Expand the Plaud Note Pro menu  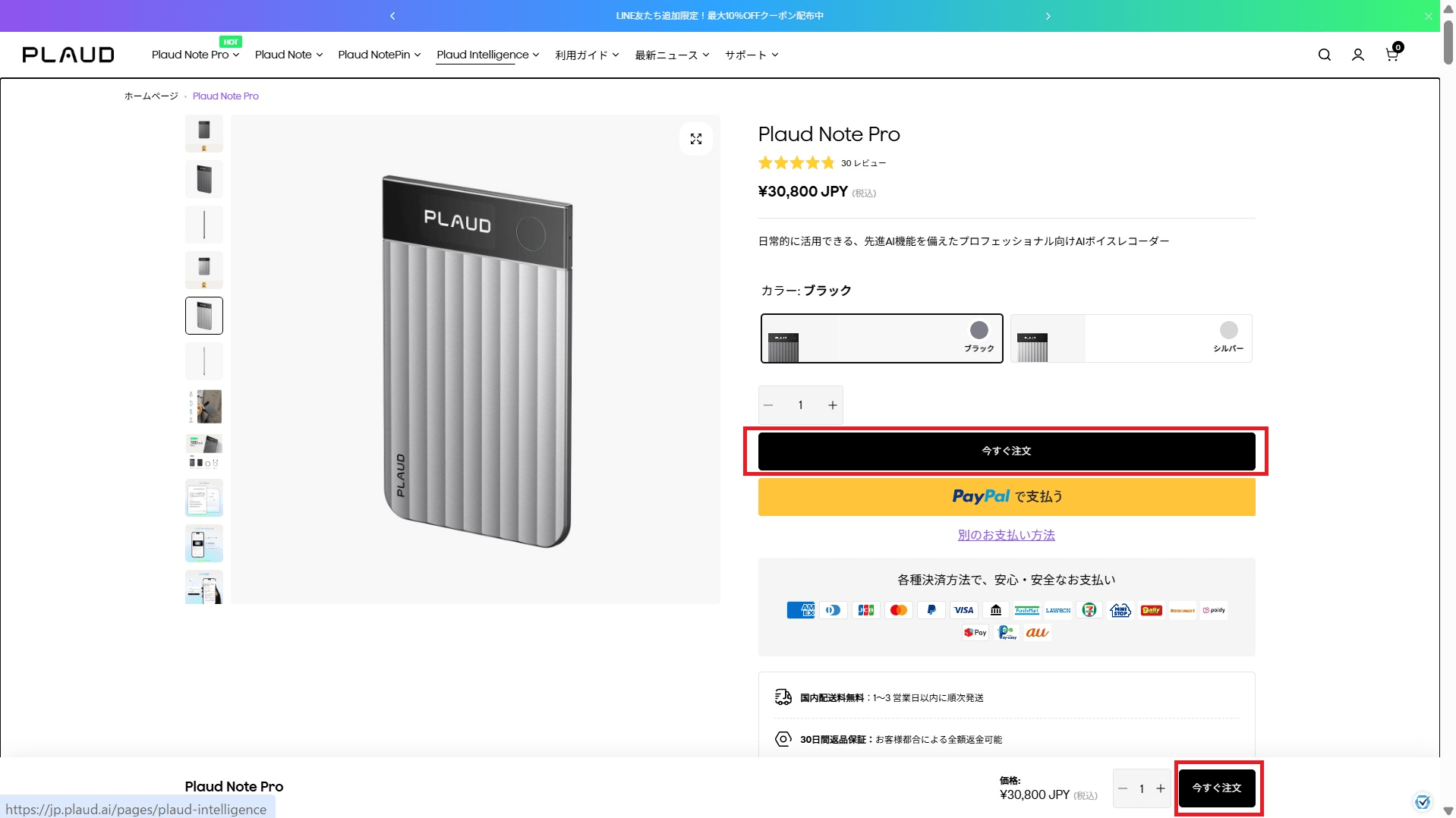click(x=195, y=55)
